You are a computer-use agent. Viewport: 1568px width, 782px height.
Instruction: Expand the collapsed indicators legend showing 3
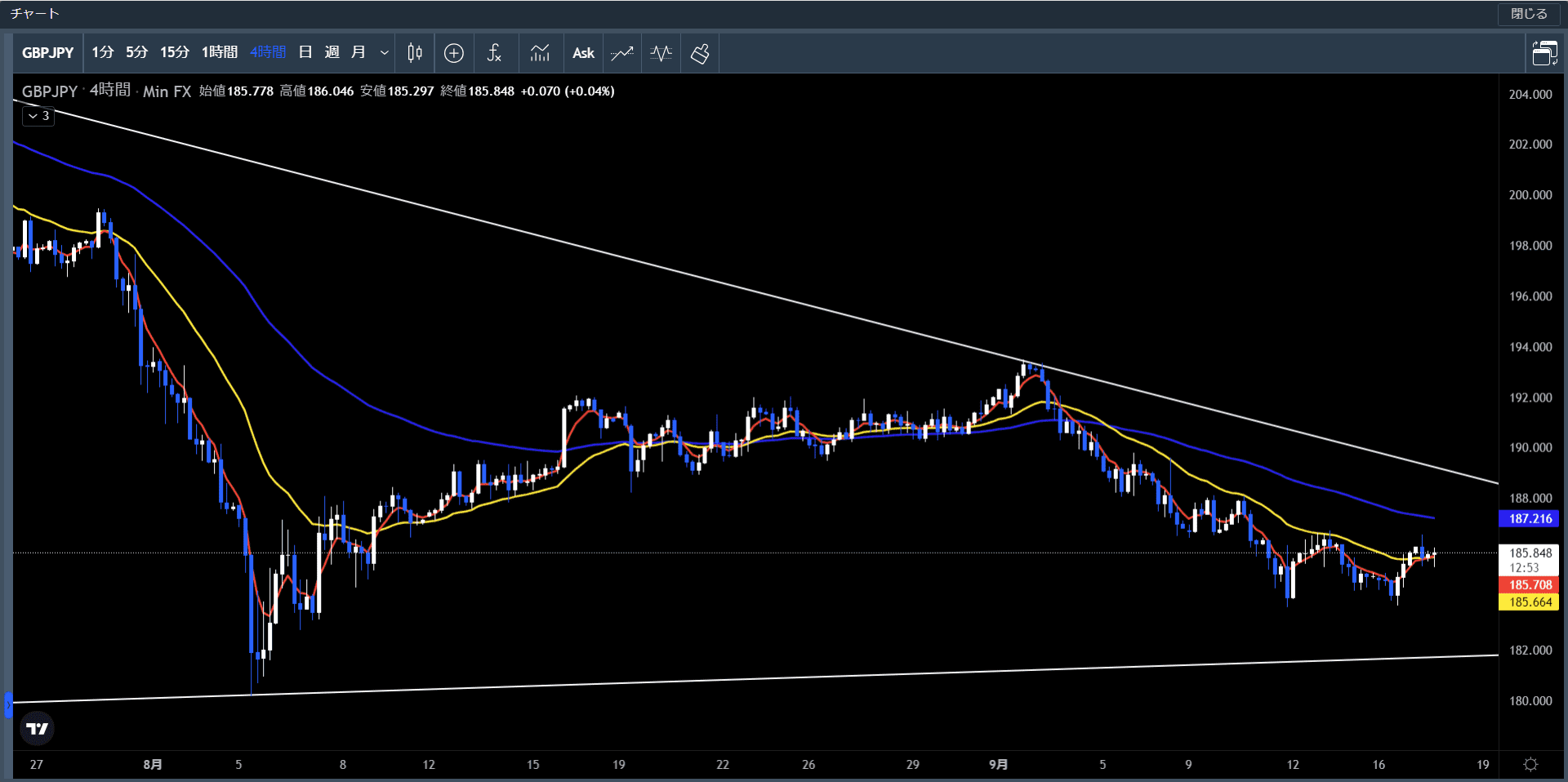pyautogui.click(x=38, y=116)
